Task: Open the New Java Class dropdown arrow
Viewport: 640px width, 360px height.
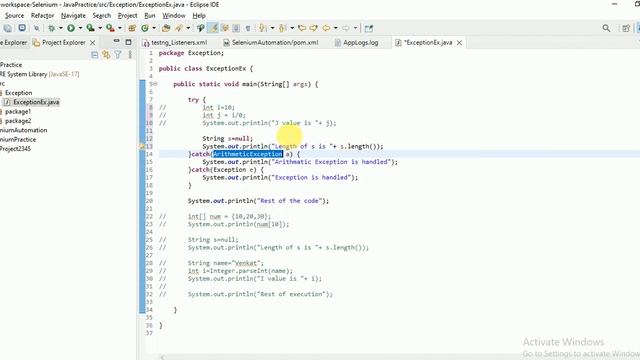Action: [x=154, y=28]
